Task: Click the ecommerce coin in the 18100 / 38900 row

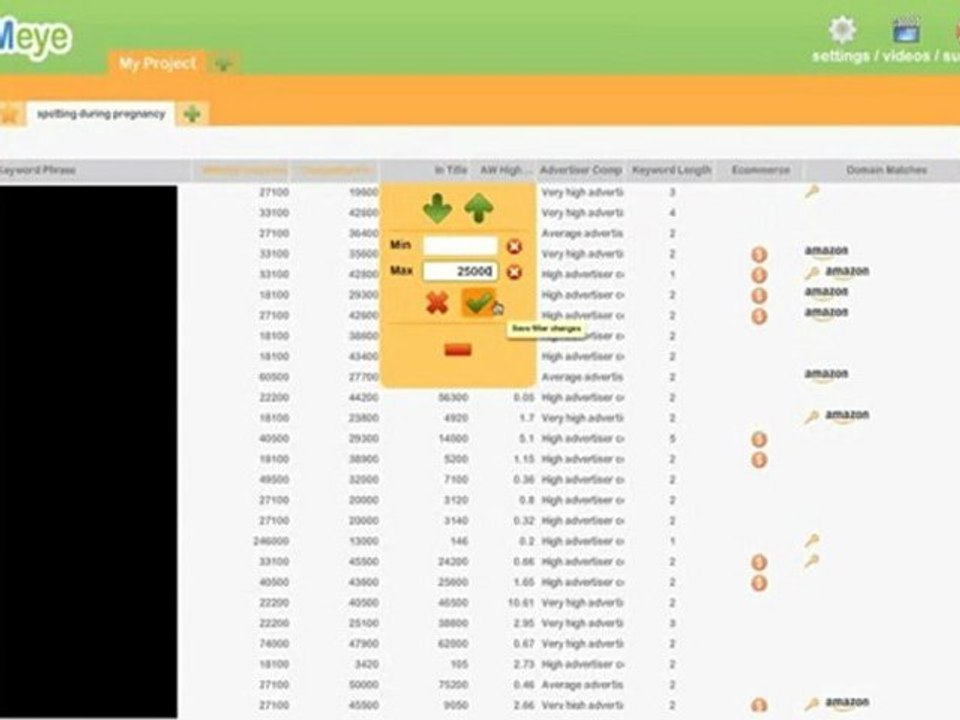Action: click(x=759, y=460)
